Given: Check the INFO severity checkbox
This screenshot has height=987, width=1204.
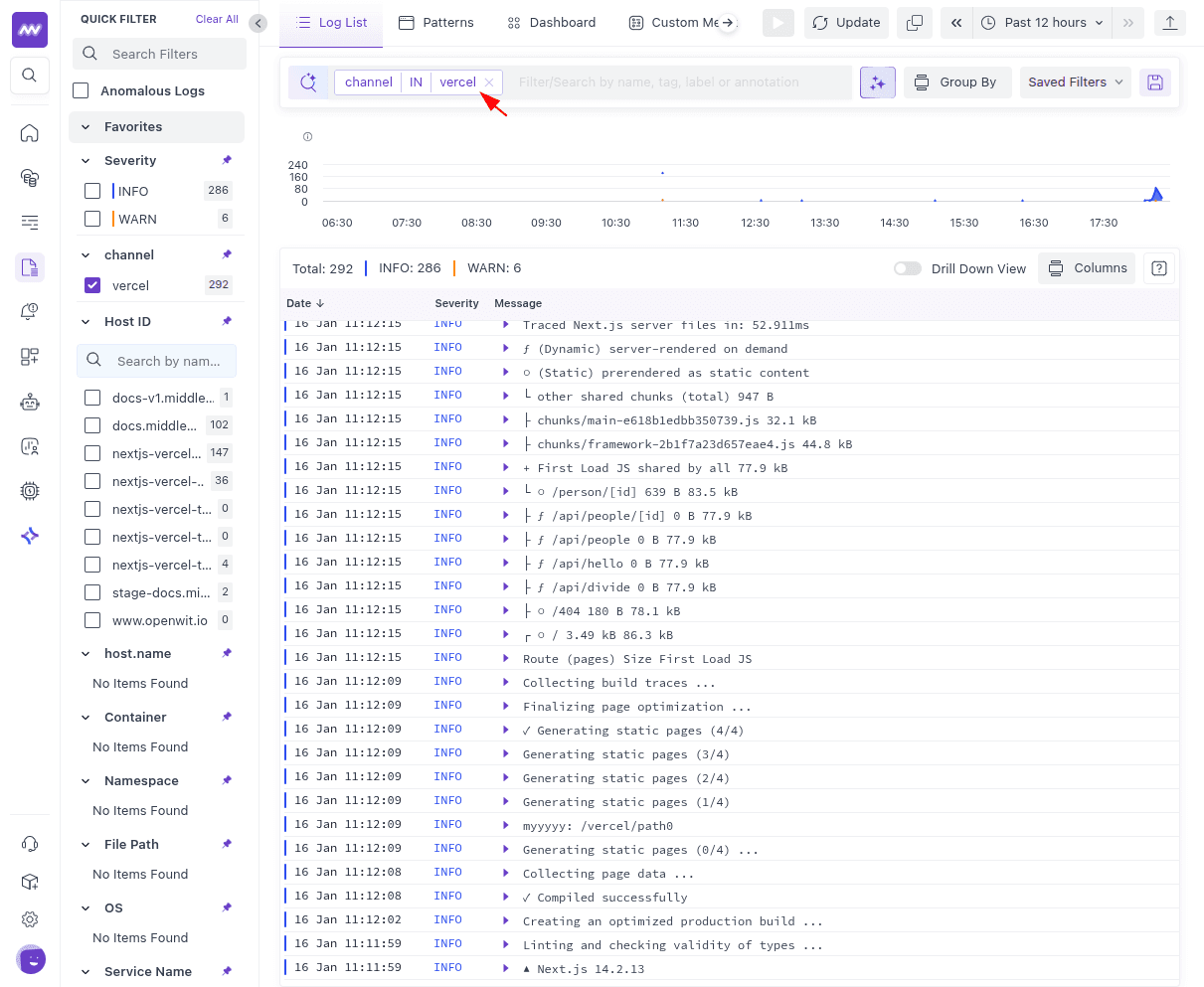Looking at the screenshot, I should [92, 190].
